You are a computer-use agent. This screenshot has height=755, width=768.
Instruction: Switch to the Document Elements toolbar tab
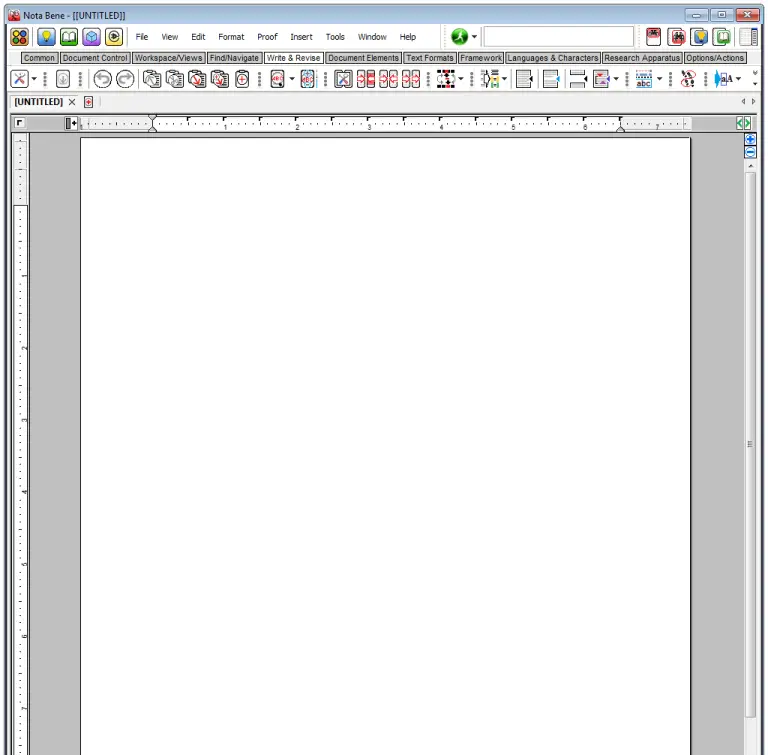363,58
